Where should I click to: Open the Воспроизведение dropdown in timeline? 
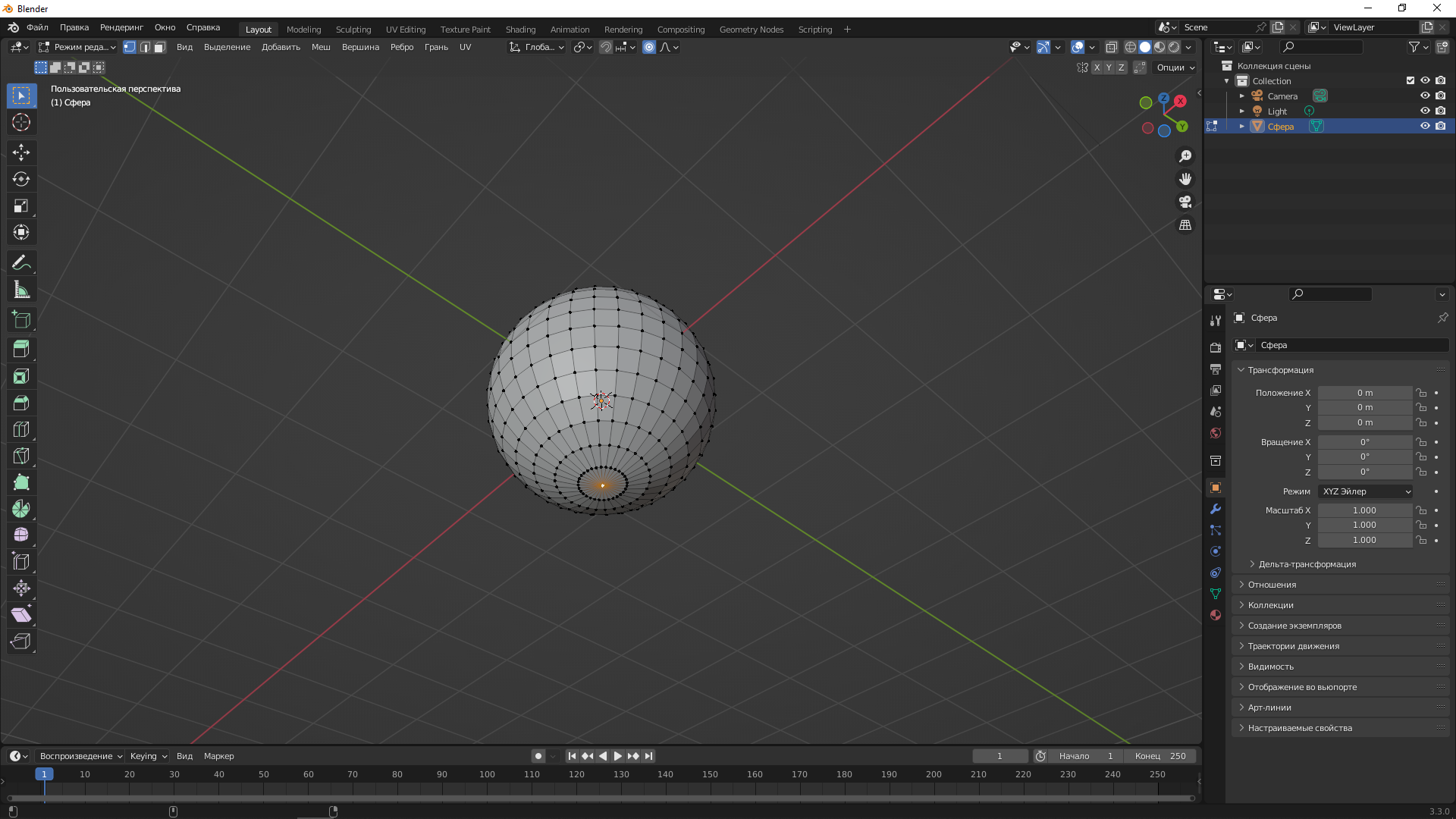pos(81,756)
